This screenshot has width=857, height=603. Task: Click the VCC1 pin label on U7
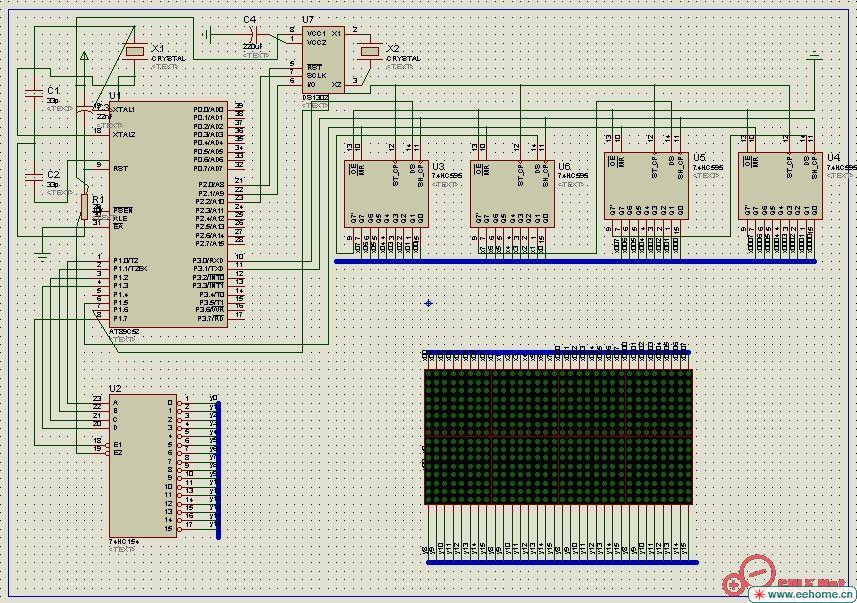316,34
